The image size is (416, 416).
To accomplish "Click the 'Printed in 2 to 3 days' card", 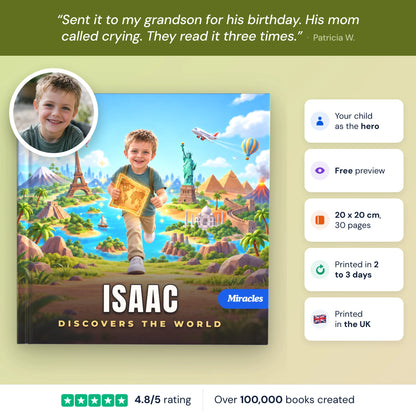I will coord(354,270).
